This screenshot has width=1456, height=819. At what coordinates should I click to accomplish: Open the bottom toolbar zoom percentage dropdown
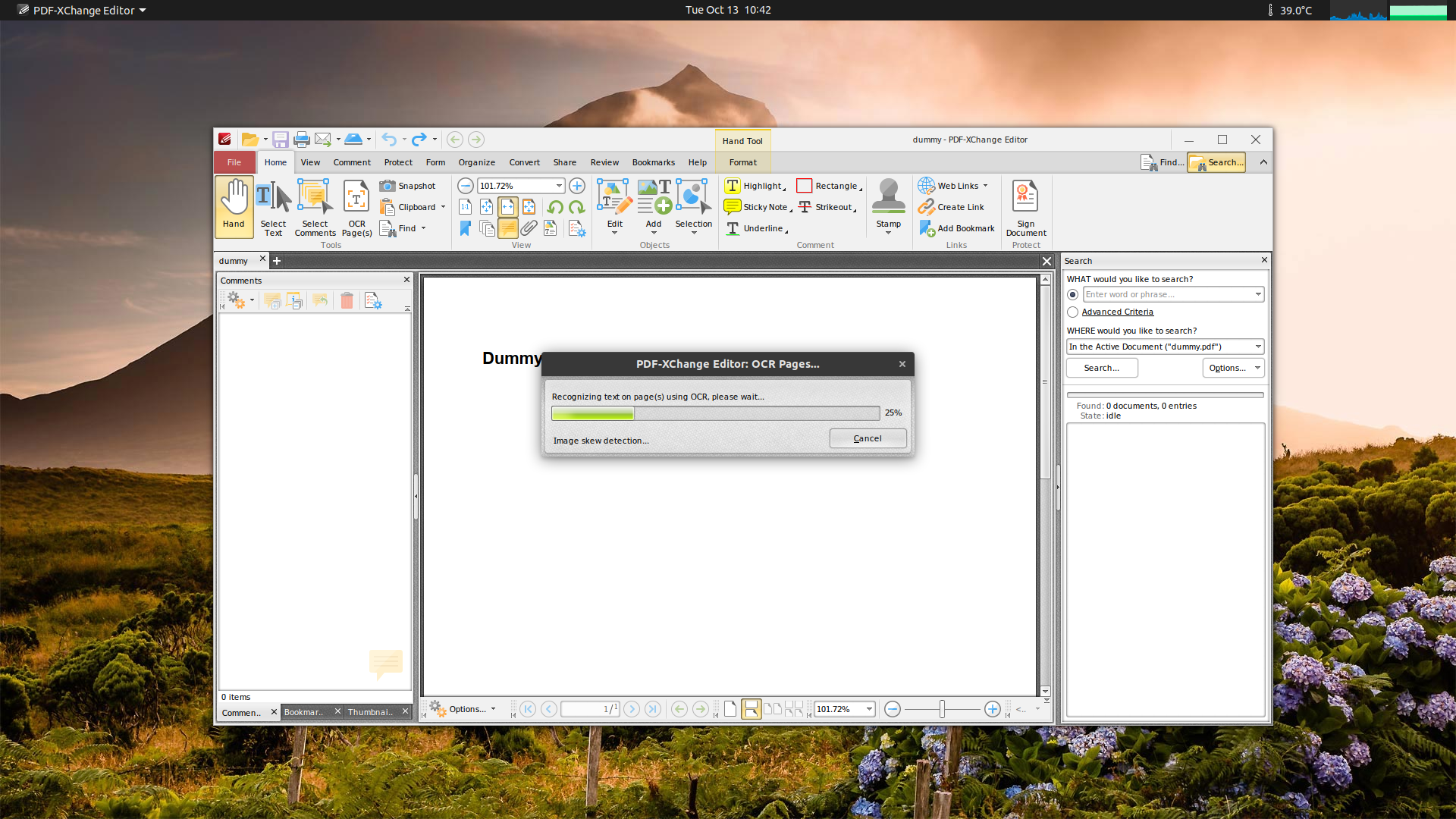click(x=869, y=709)
